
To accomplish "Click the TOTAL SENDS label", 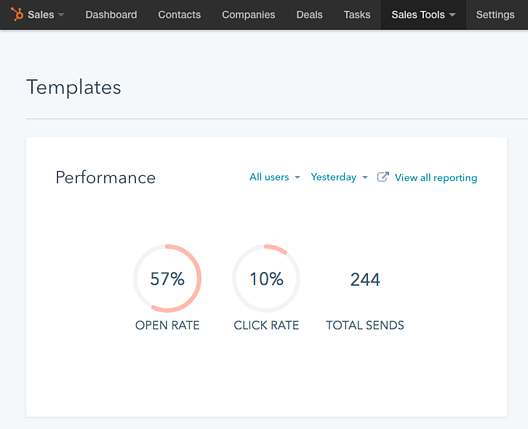I will tap(365, 325).
